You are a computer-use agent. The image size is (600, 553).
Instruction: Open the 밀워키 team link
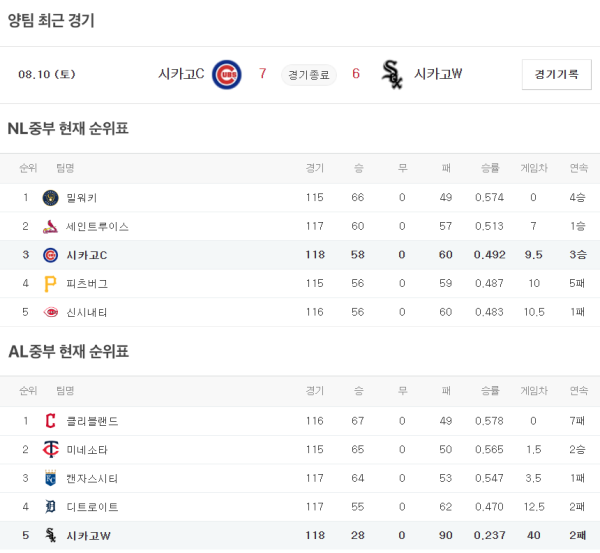tap(82, 198)
